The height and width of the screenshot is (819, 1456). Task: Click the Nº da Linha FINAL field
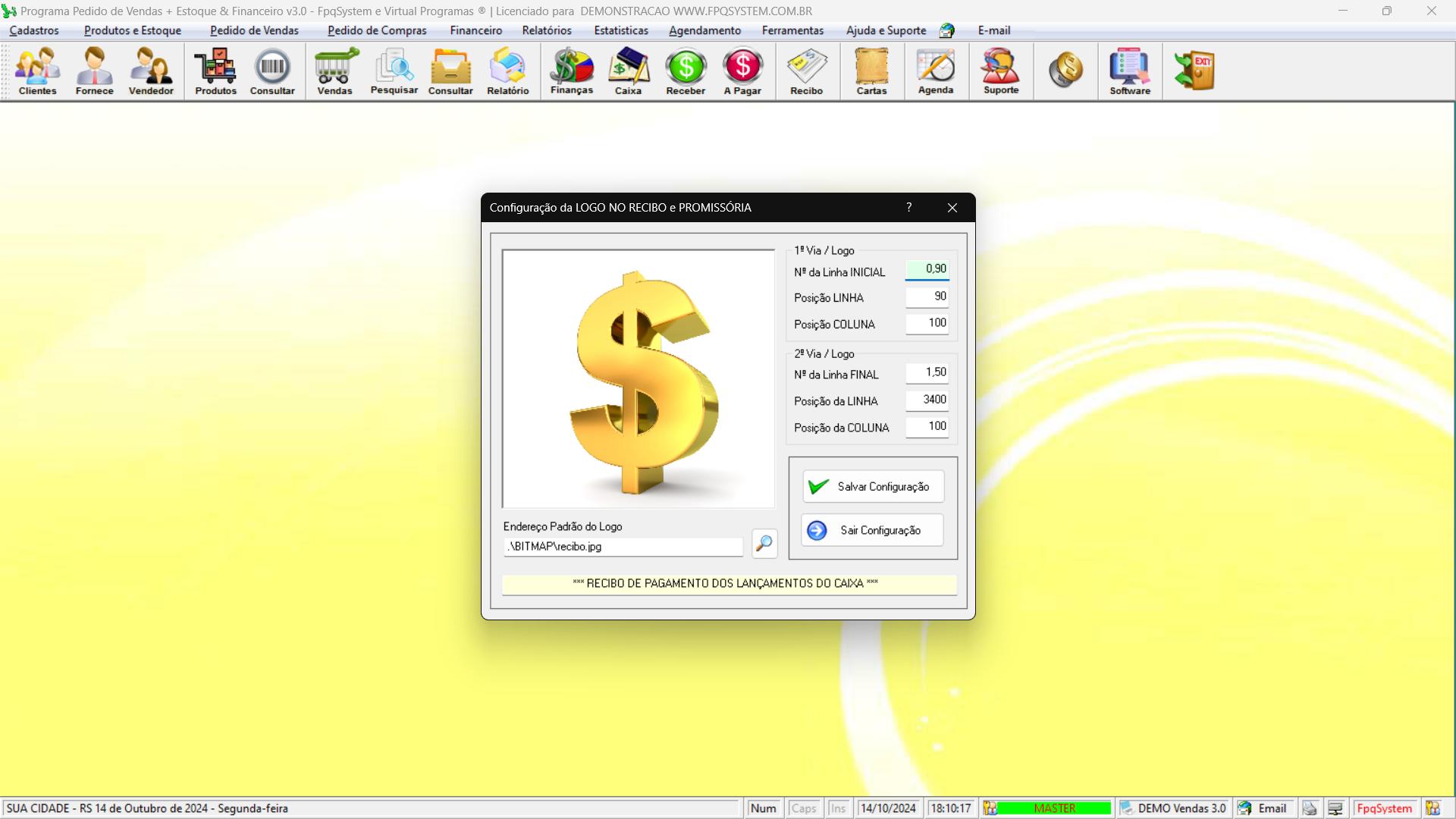coord(927,372)
